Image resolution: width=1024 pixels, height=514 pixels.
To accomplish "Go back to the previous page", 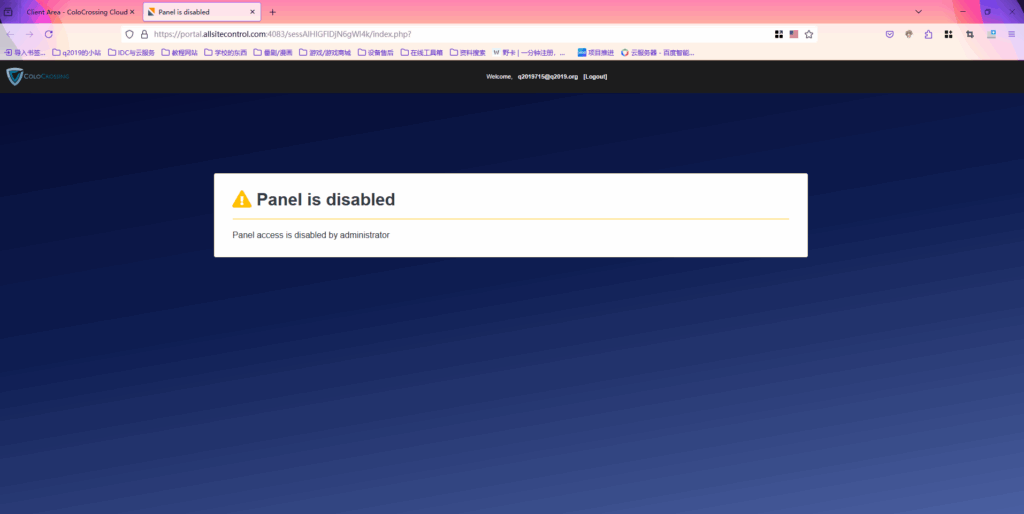I will tap(10, 34).
